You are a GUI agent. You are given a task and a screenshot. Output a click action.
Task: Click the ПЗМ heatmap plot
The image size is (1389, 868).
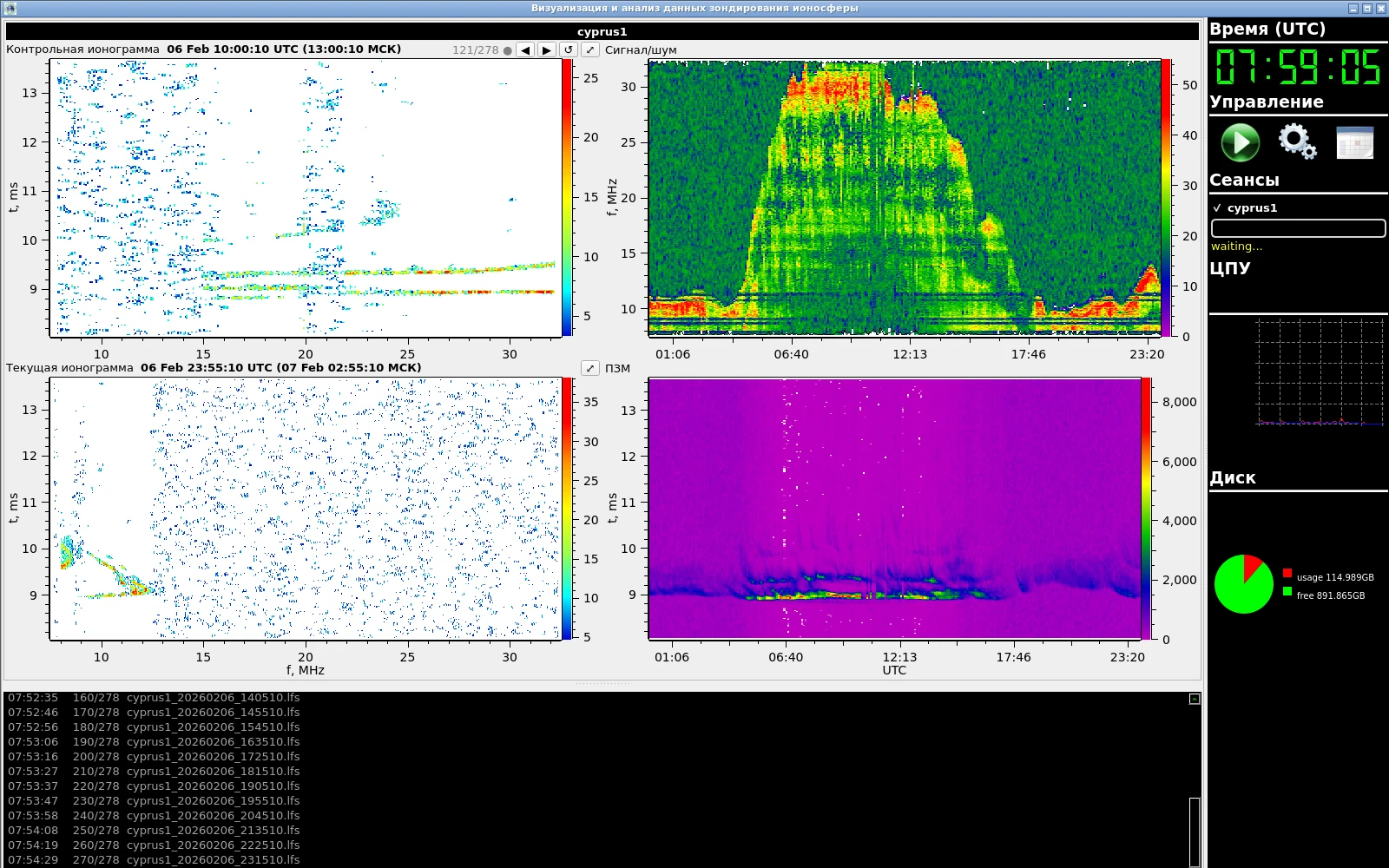point(894,508)
